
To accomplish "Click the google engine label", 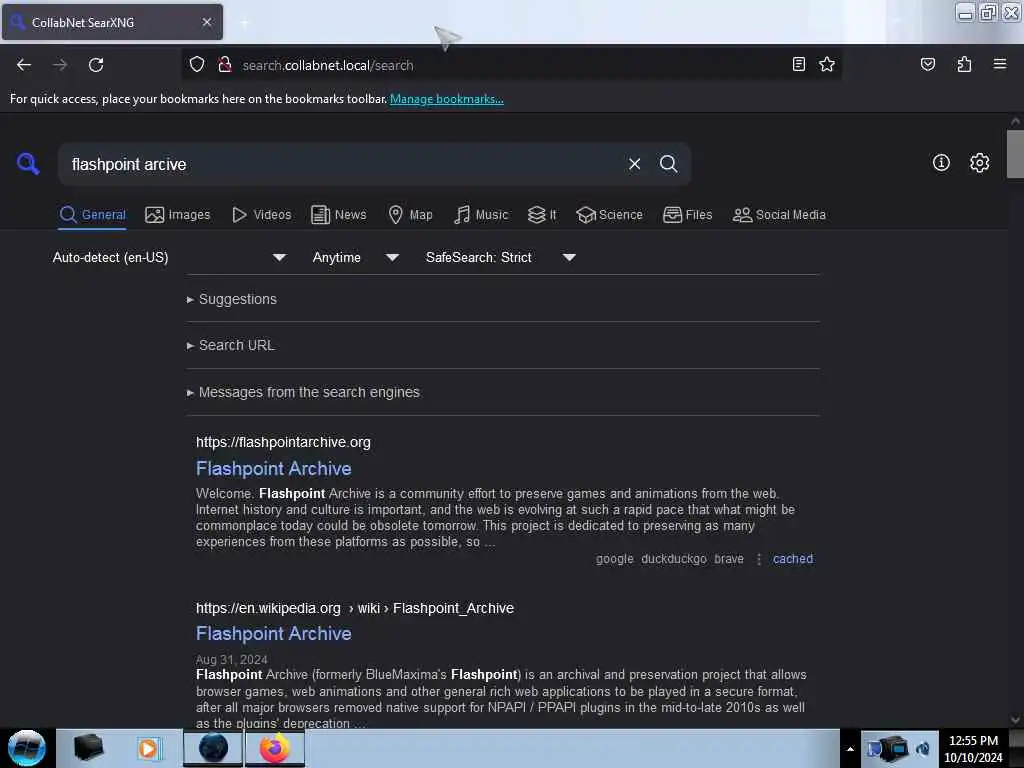I will pos(615,559).
